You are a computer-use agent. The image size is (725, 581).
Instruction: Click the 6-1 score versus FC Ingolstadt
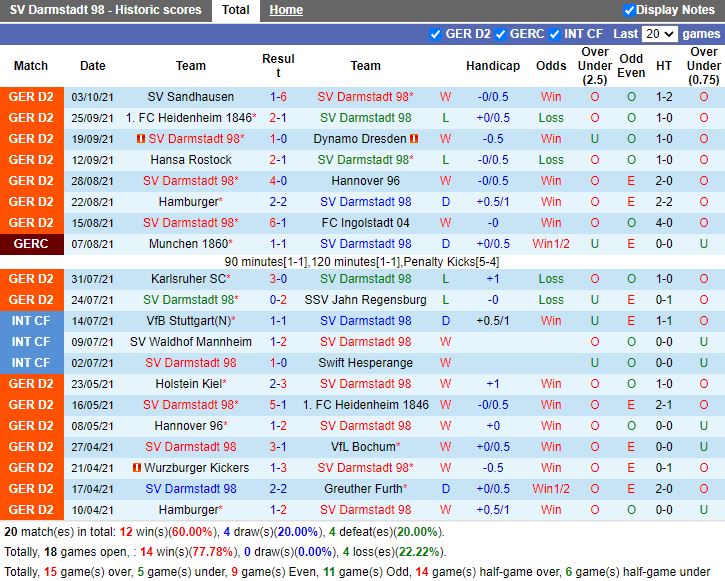point(278,223)
